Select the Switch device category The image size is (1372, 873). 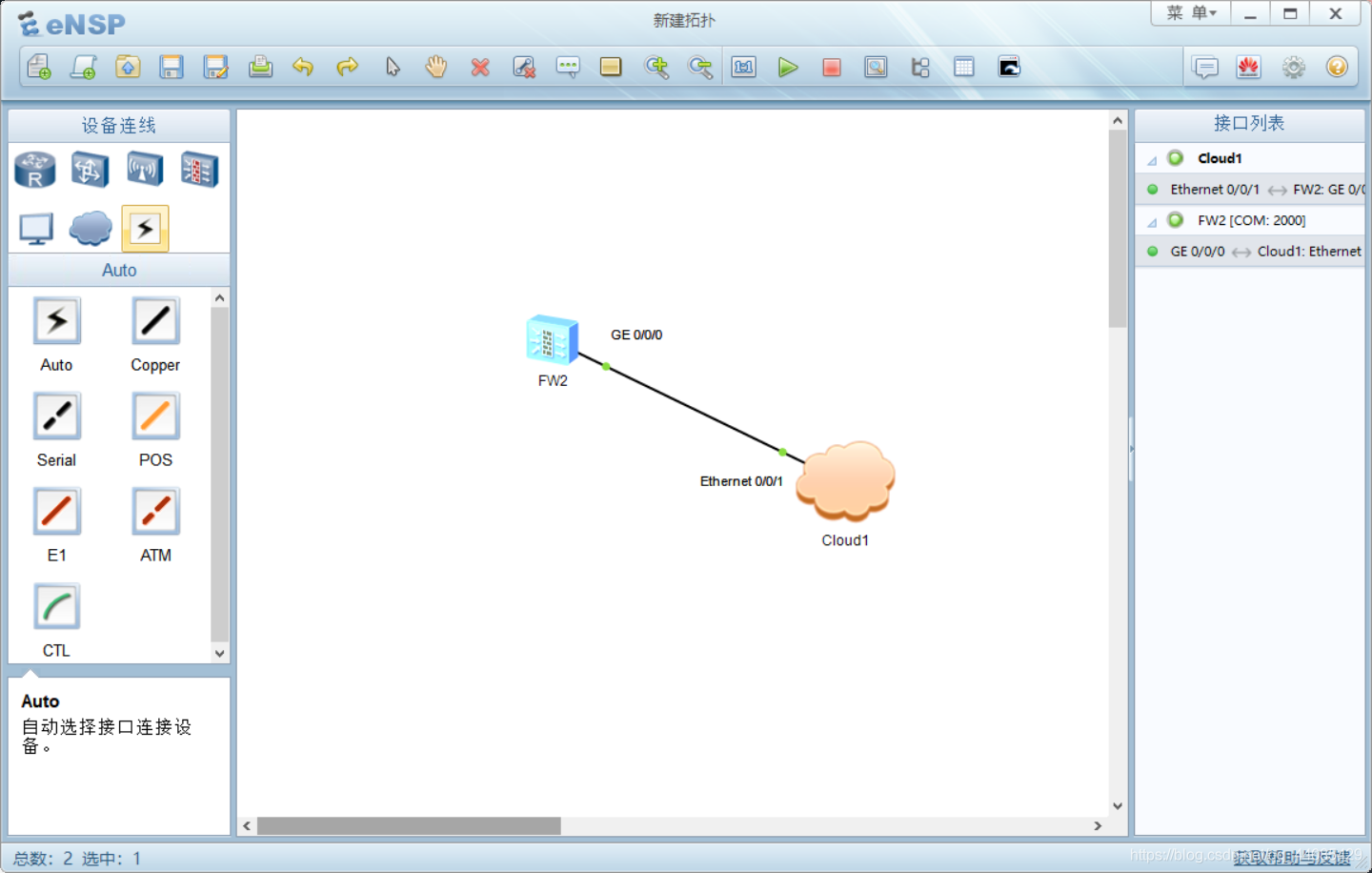click(90, 171)
